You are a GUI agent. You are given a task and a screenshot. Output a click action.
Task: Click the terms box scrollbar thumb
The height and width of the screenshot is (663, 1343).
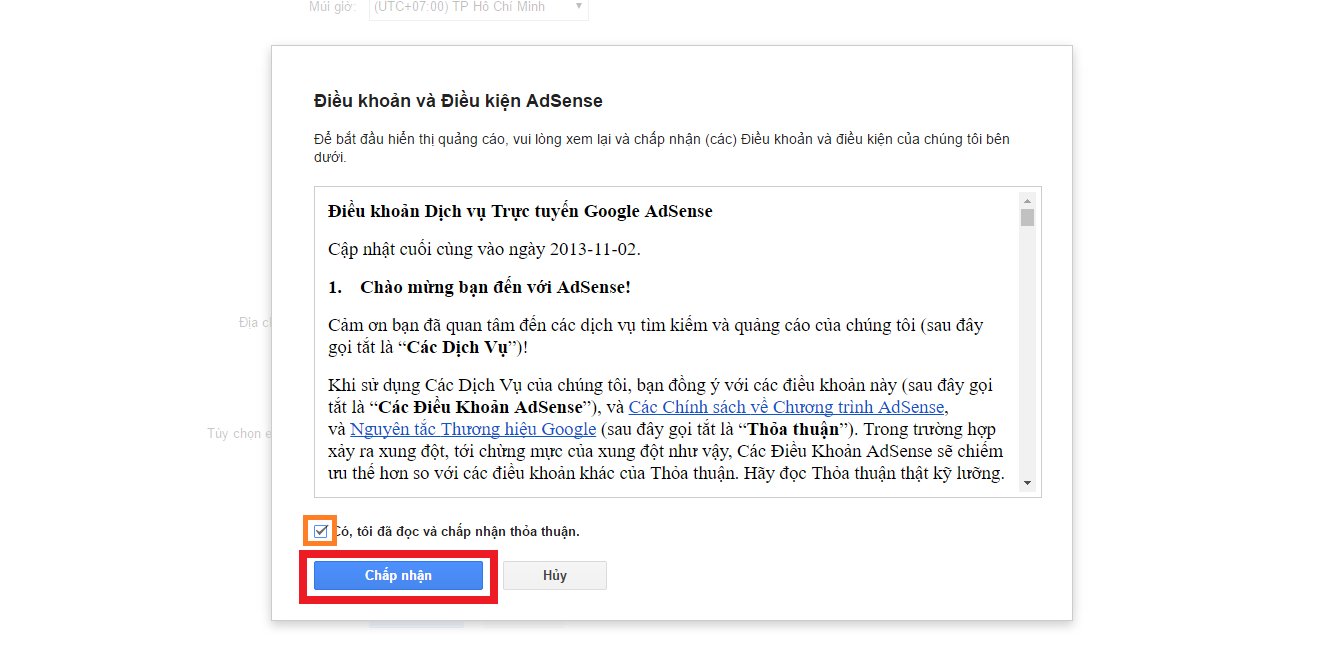(1027, 217)
